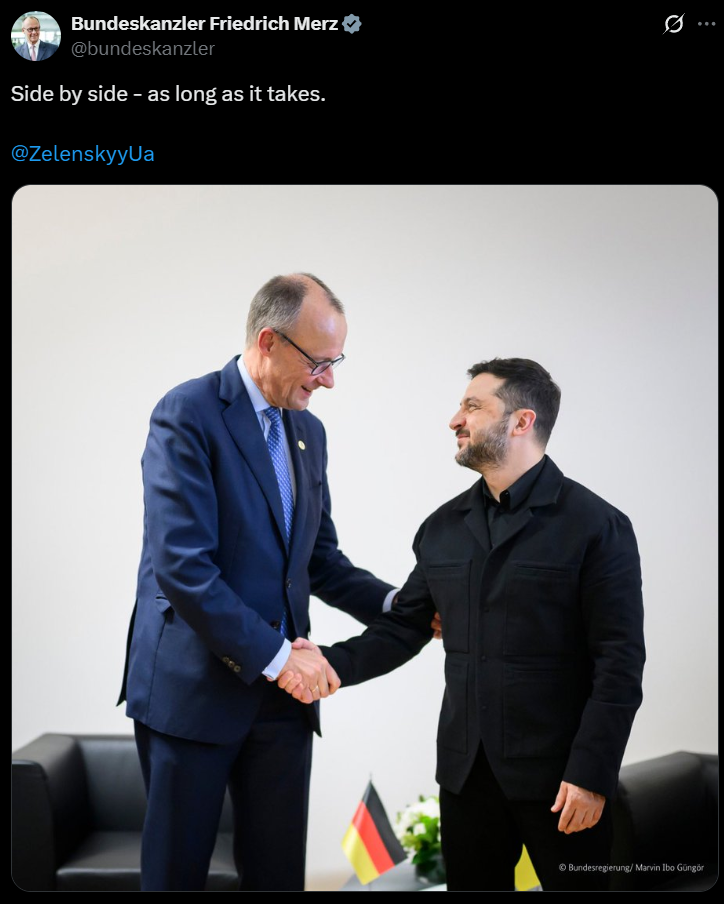
Task: Click the lapel pin on the blue suit
Action: pos(301,445)
